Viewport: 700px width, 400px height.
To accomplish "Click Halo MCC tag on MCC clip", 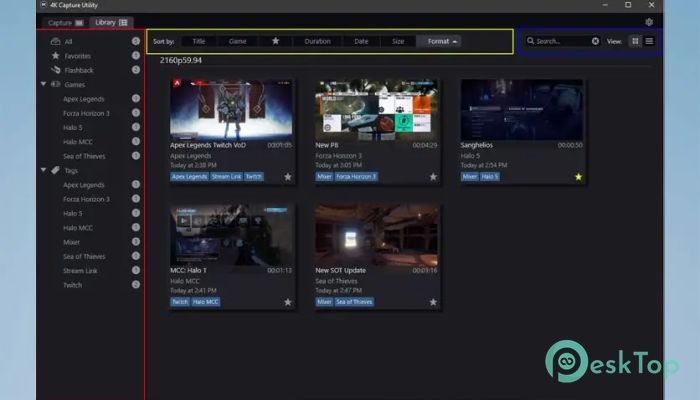I will pos(206,302).
